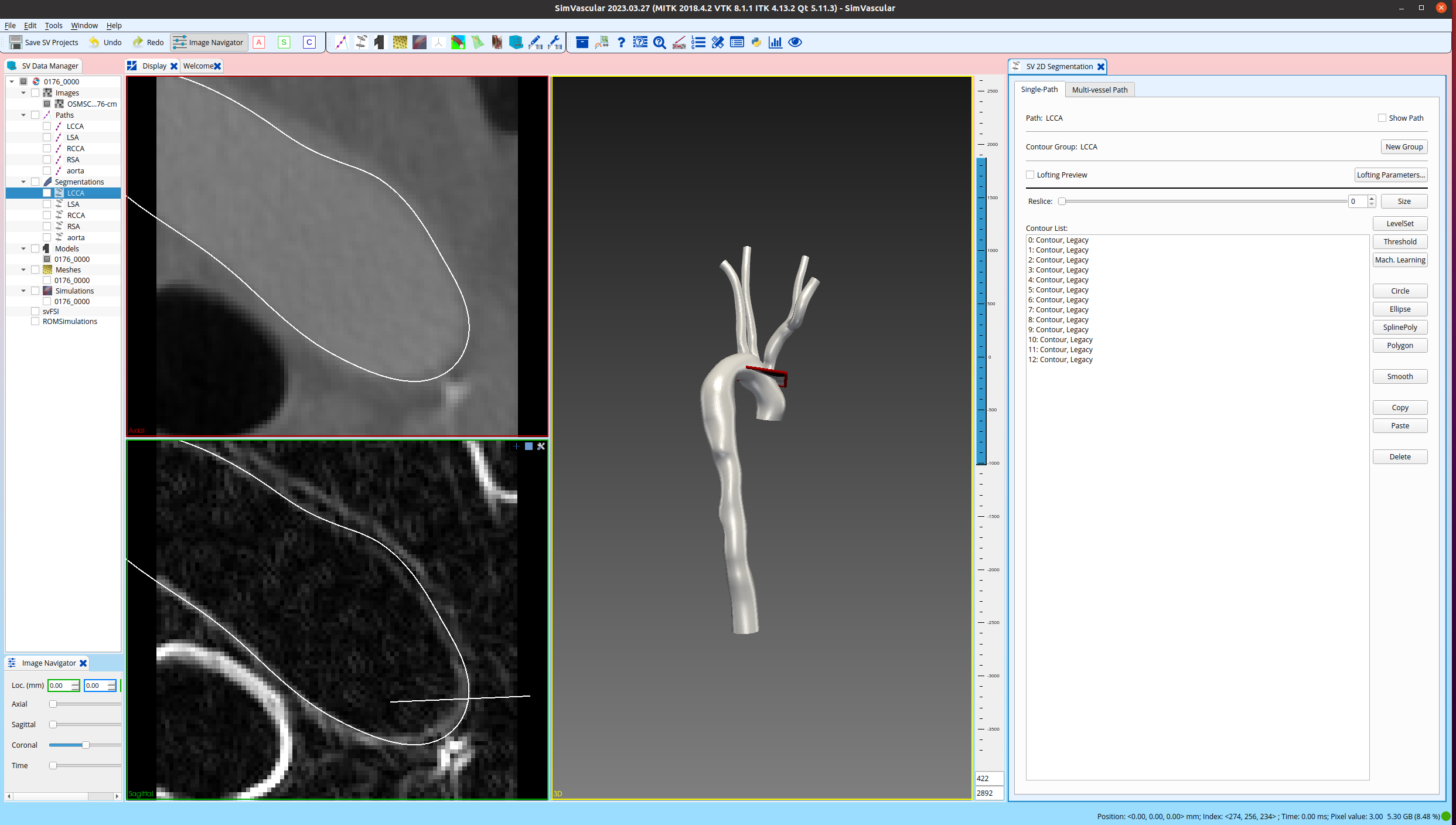1456x825 pixels.
Task: Collapse the Paths tree node
Action: 23,115
